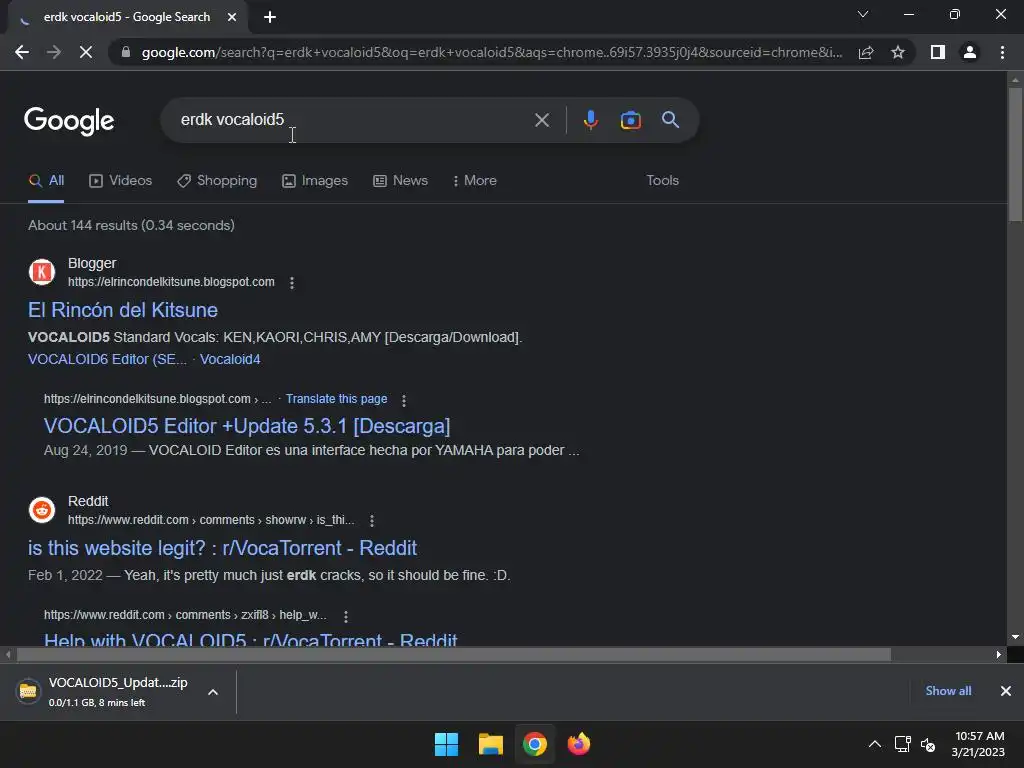Share this page via address bar icon
The height and width of the screenshot is (768, 1024).
click(866, 52)
